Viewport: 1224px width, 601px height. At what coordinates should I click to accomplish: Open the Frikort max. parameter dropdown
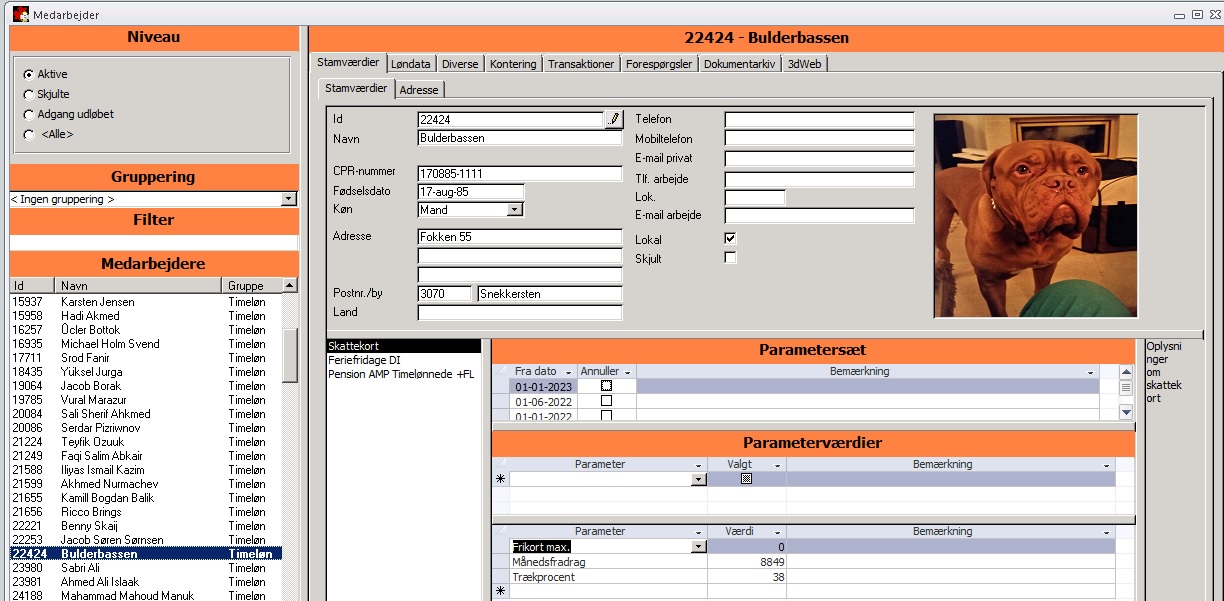(698, 547)
